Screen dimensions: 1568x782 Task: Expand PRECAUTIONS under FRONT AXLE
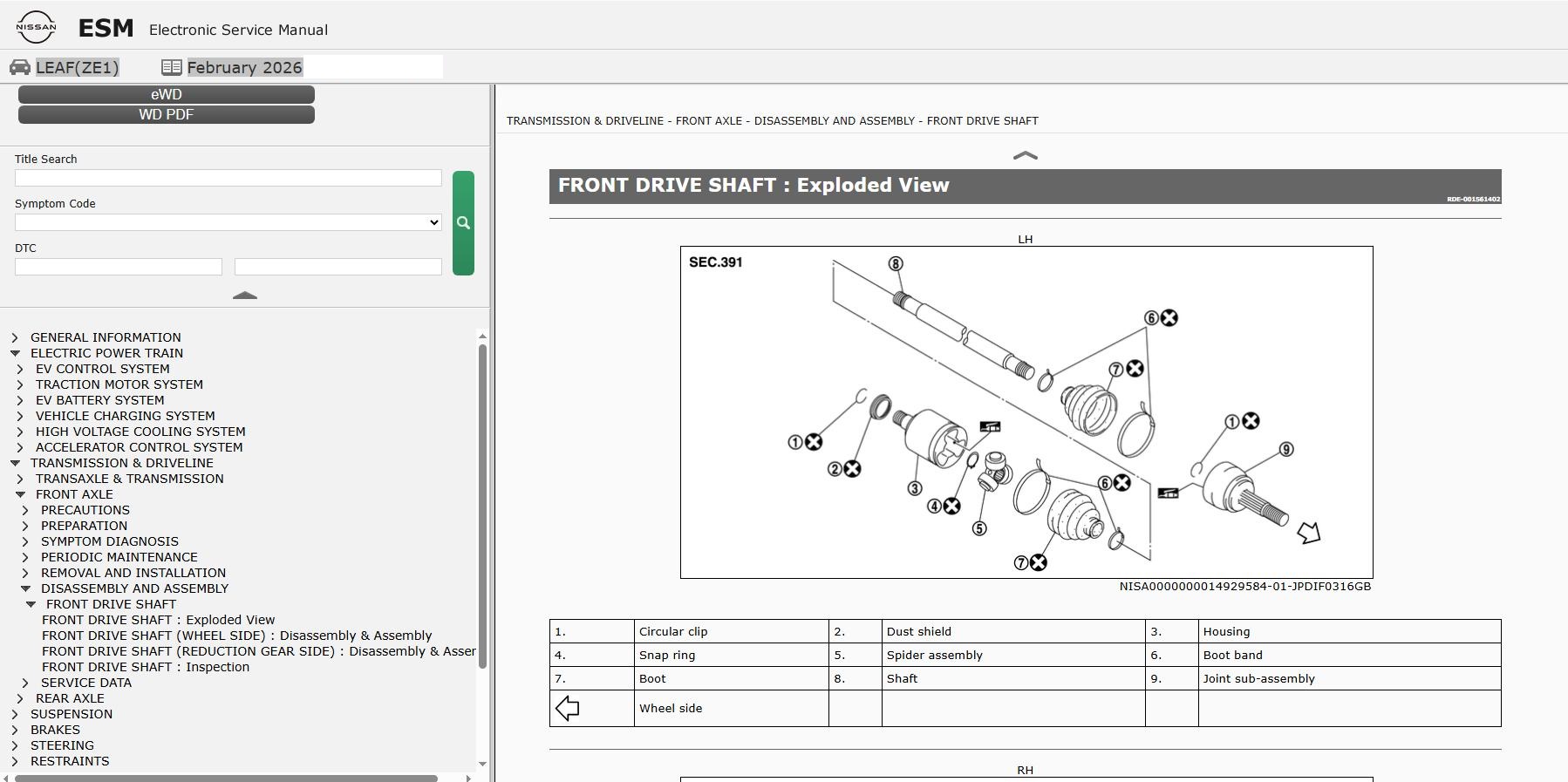(25, 510)
